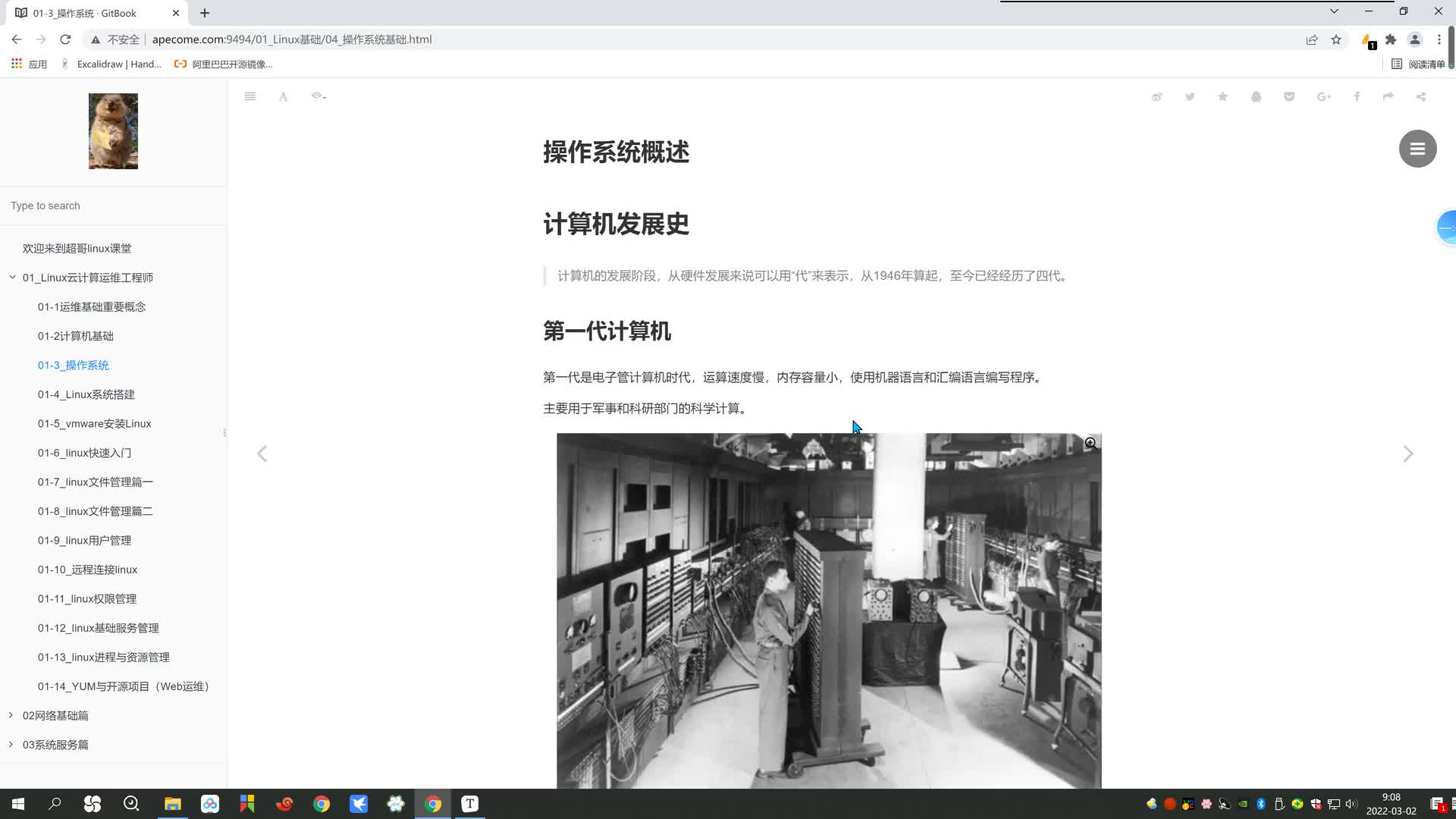Open the Excalidraw bookmark
This screenshot has height=819, width=1456.
point(111,64)
